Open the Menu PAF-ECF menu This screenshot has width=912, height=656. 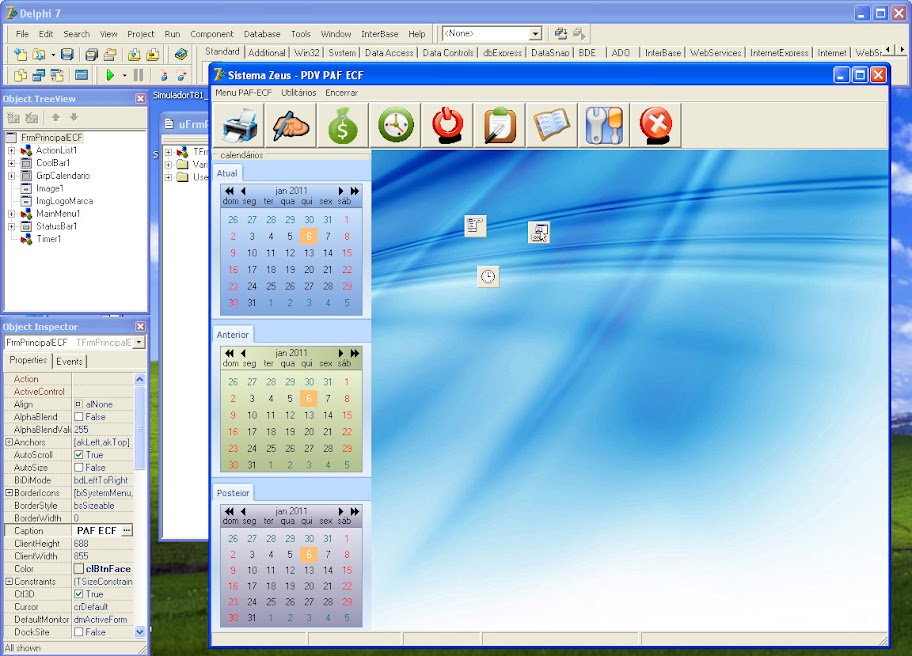coord(243,92)
